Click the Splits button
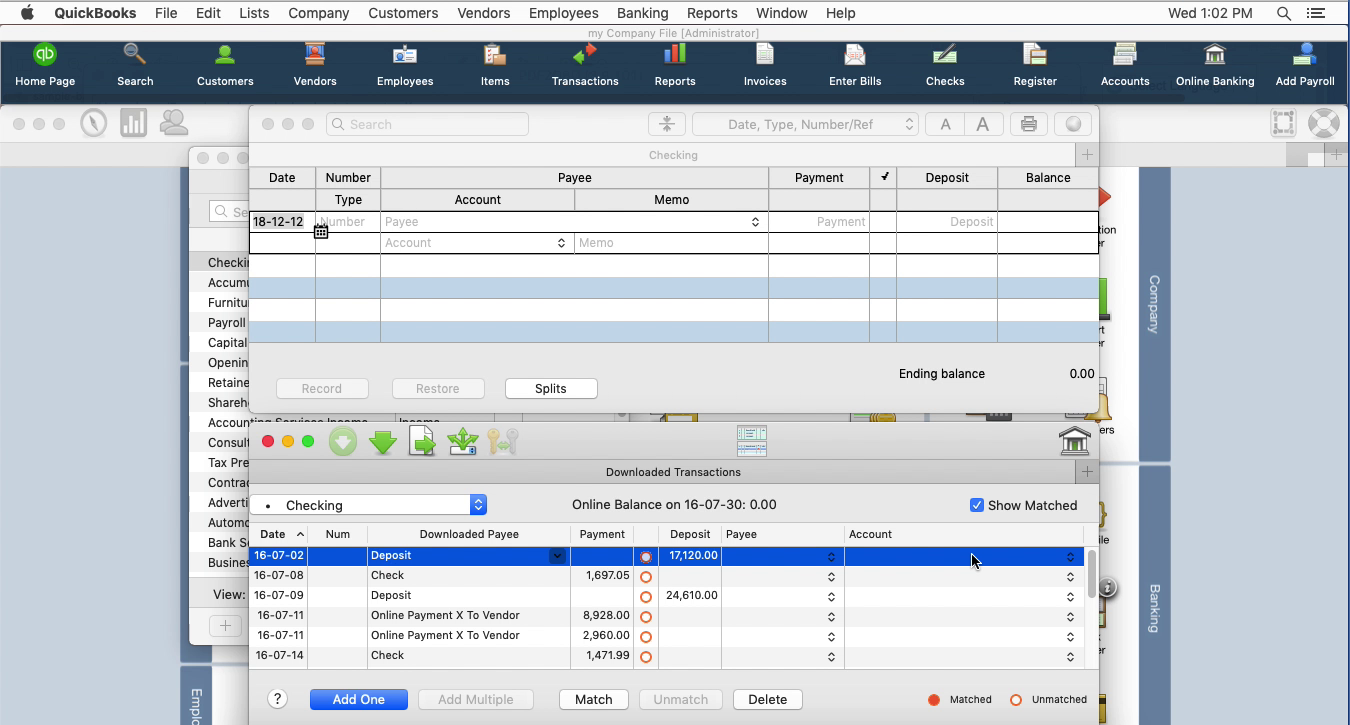 (x=551, y=388)
